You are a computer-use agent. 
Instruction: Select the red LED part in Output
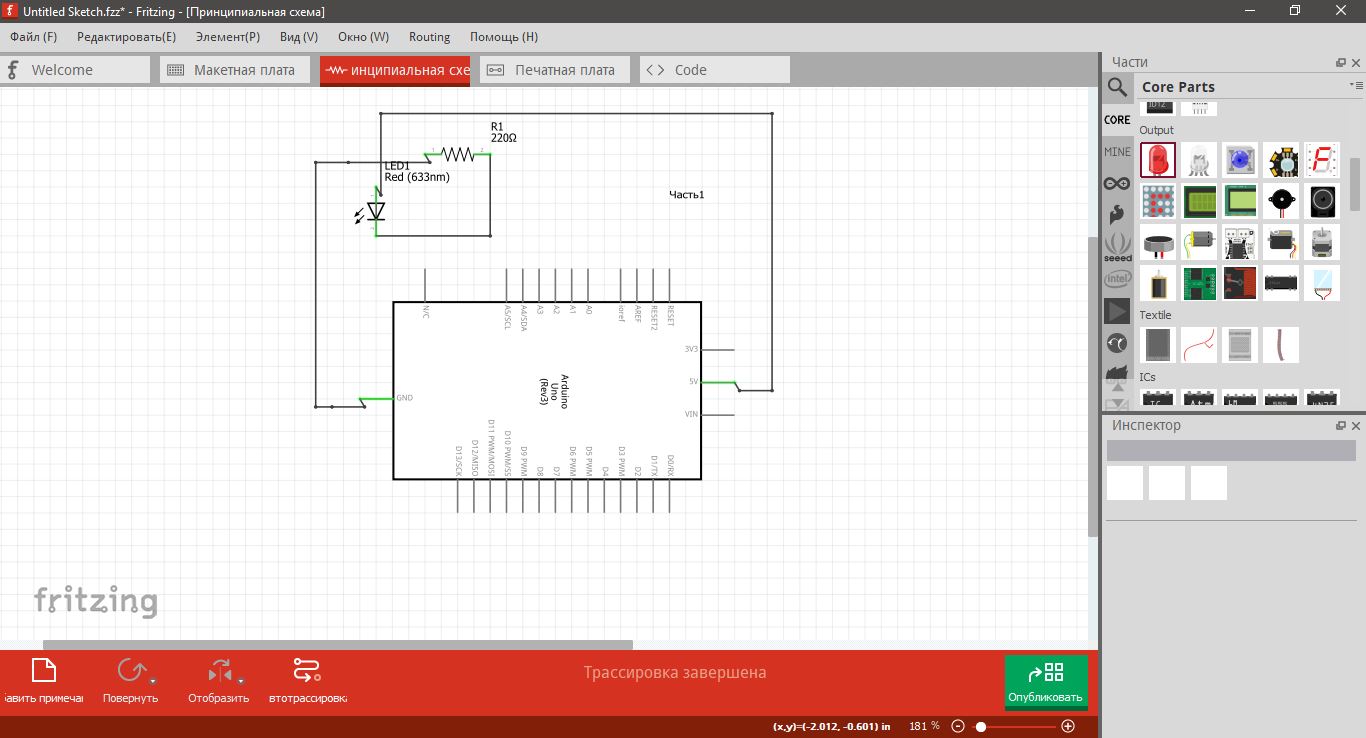[1158, 160]
